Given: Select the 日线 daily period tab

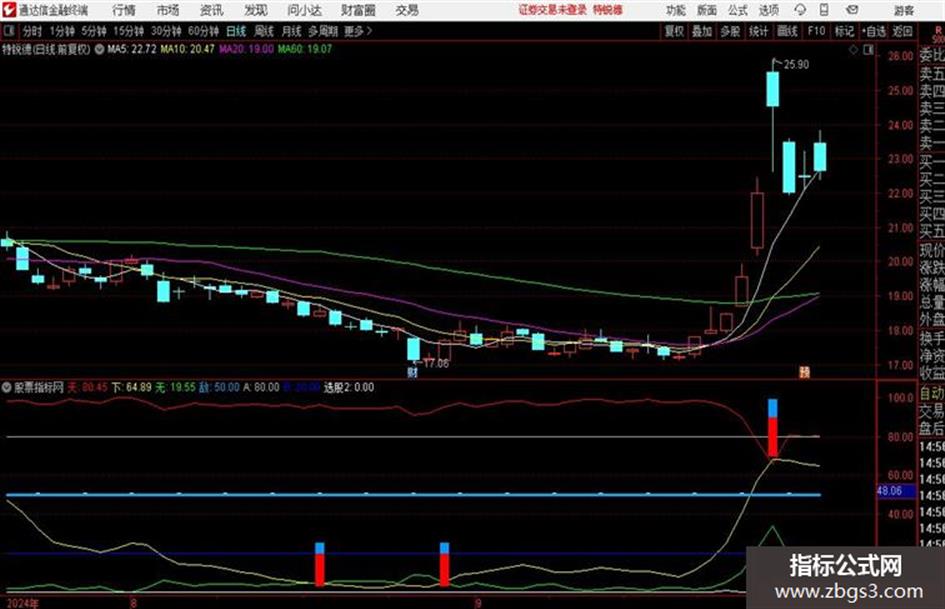Looking at the screenshot, I should coord(236,31).
